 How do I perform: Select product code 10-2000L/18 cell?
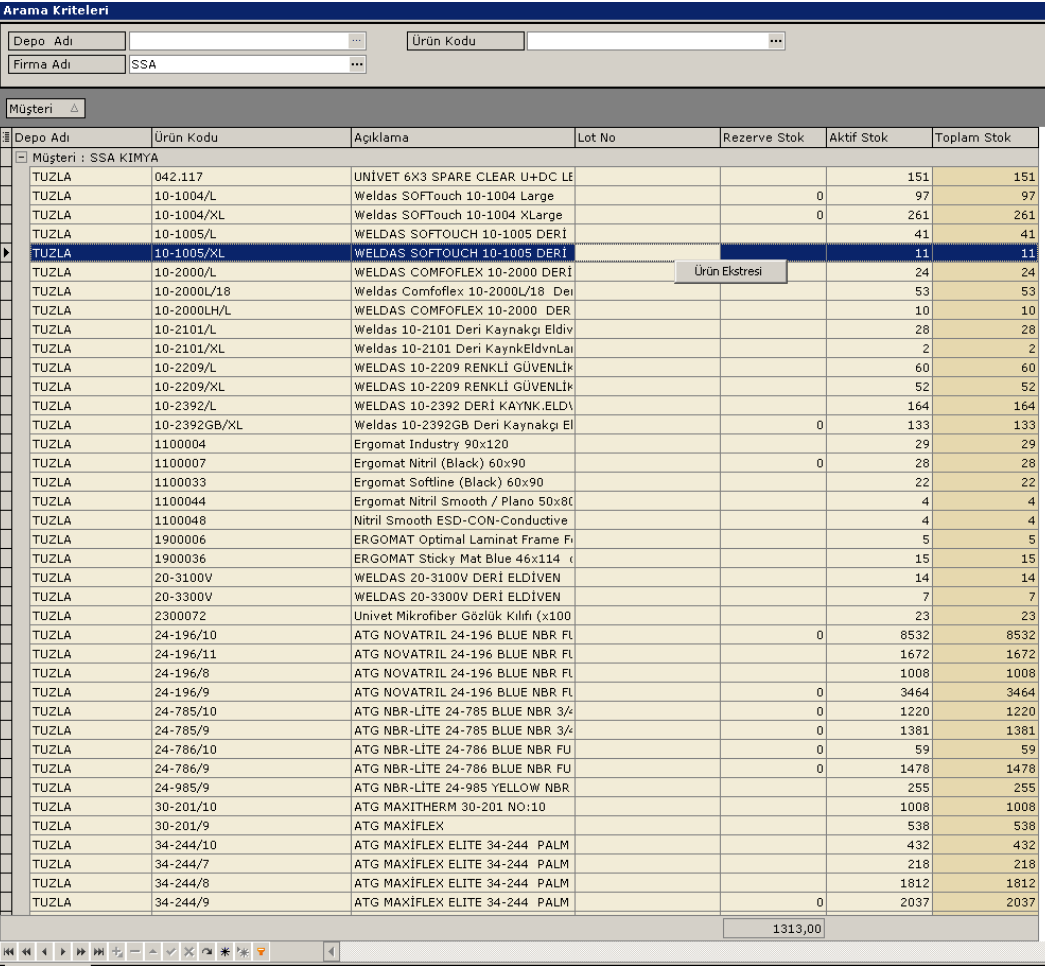pos(251,291)
